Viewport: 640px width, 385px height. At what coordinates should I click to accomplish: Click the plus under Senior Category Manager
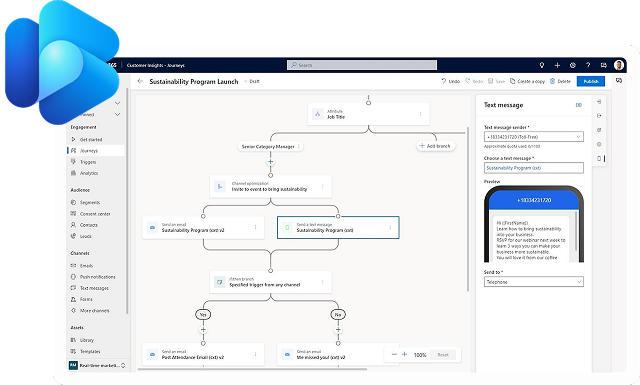271,162
